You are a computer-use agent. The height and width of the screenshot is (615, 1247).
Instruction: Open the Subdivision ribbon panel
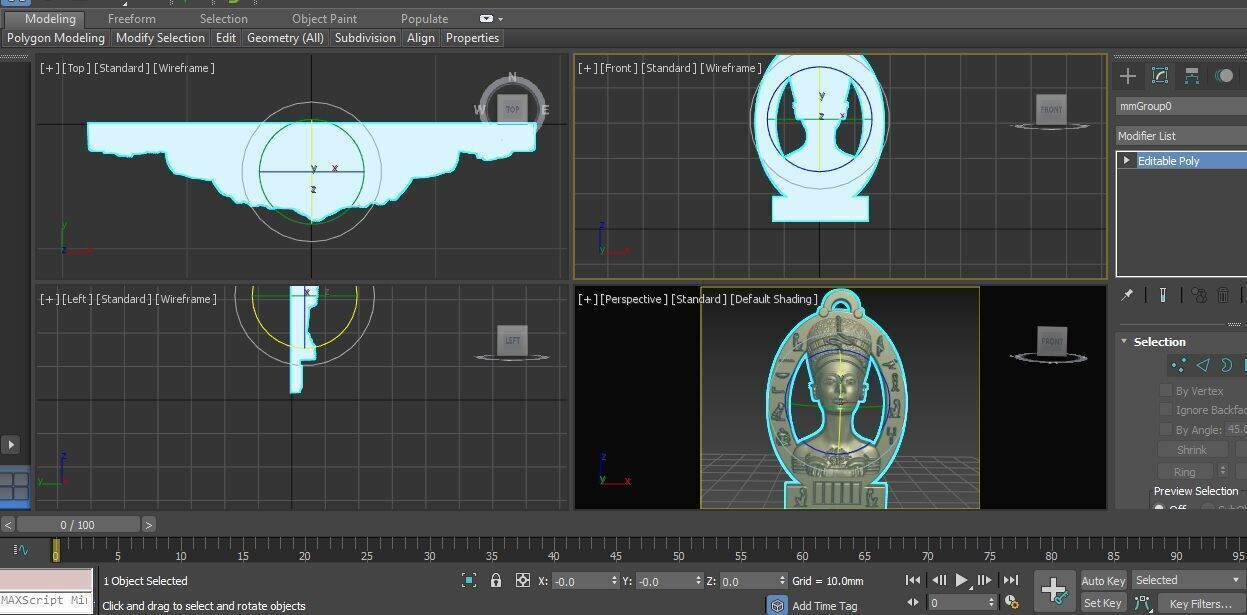tap(365, 38)
